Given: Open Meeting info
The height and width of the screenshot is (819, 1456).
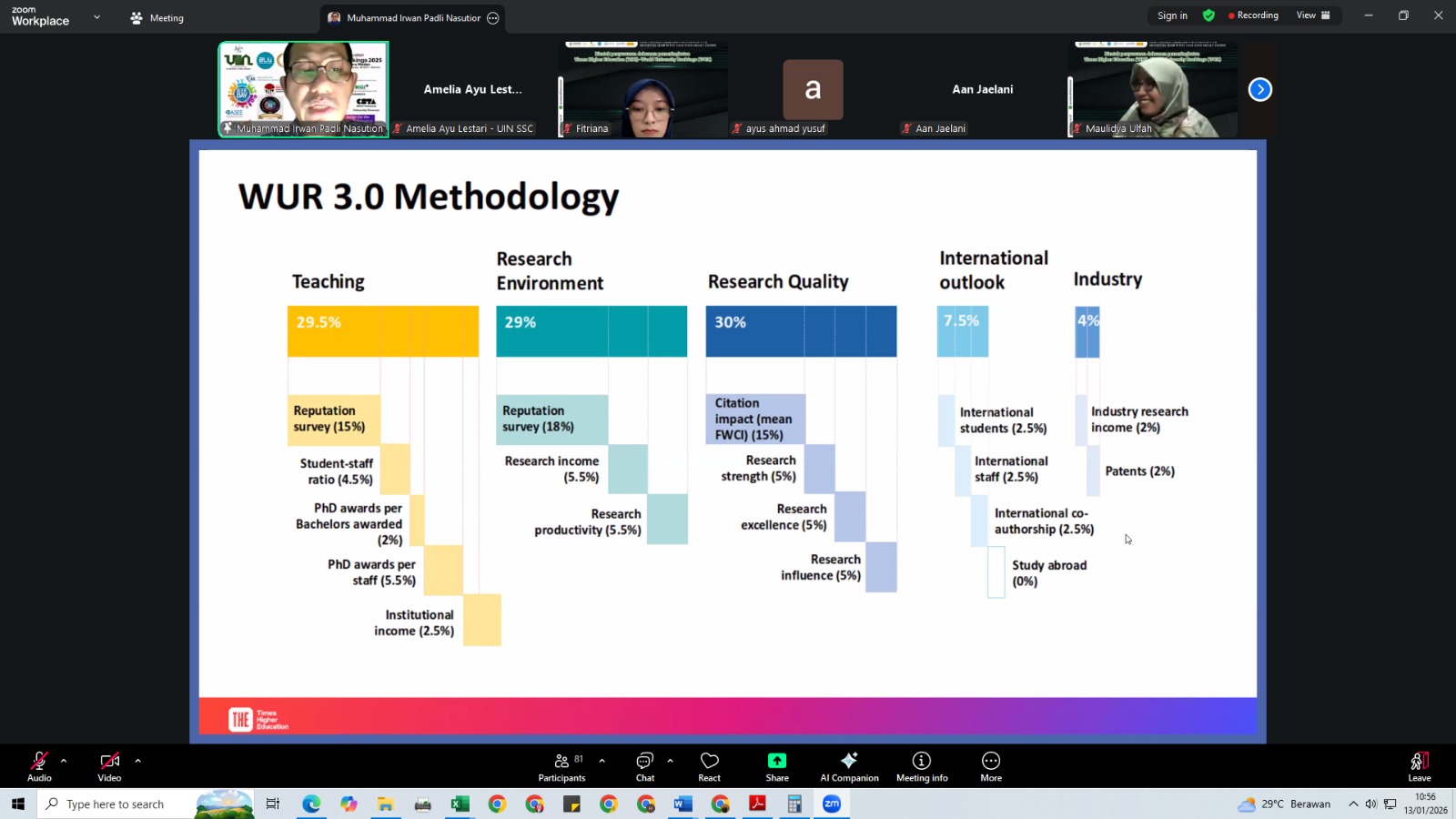Looking at the screenshot, I should [x=922, y=765].
